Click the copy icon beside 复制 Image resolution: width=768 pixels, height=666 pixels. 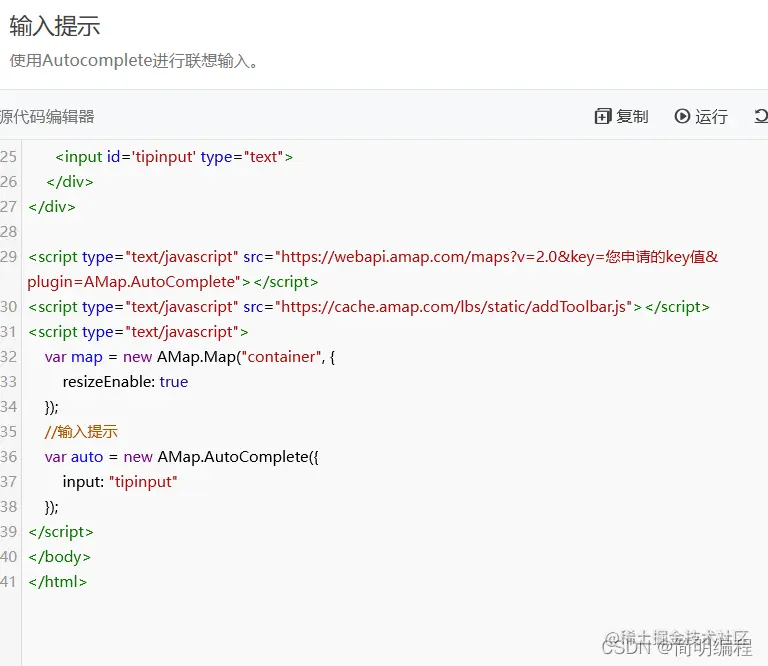pos(602,117)
